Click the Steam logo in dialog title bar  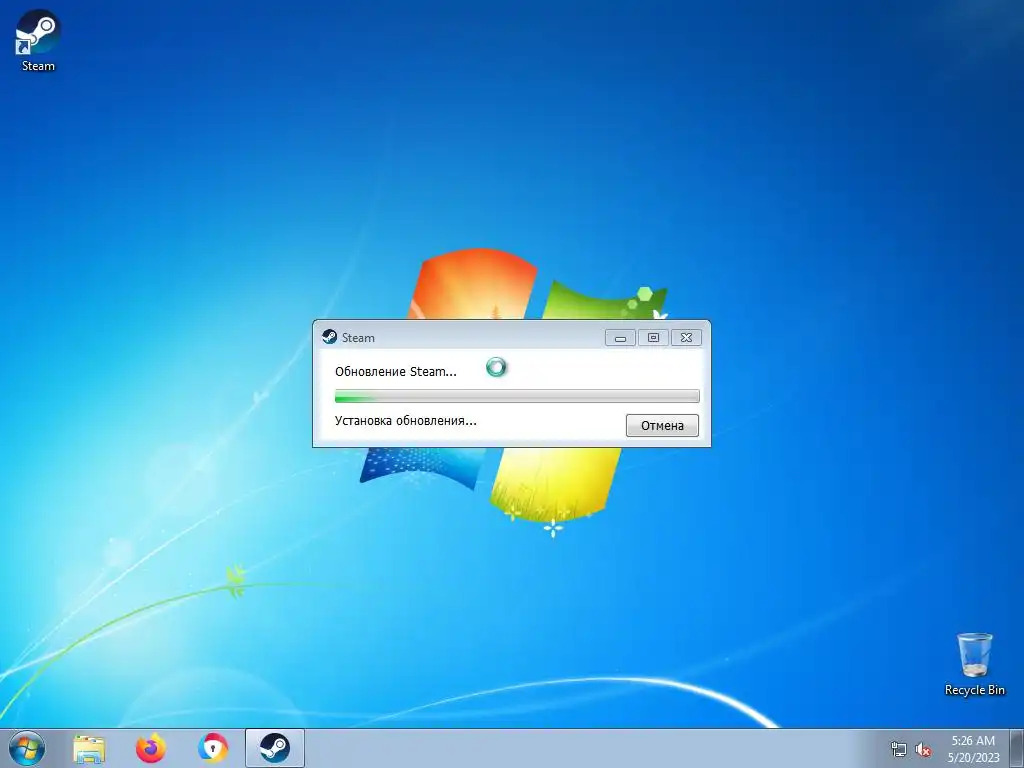point(329,337)
